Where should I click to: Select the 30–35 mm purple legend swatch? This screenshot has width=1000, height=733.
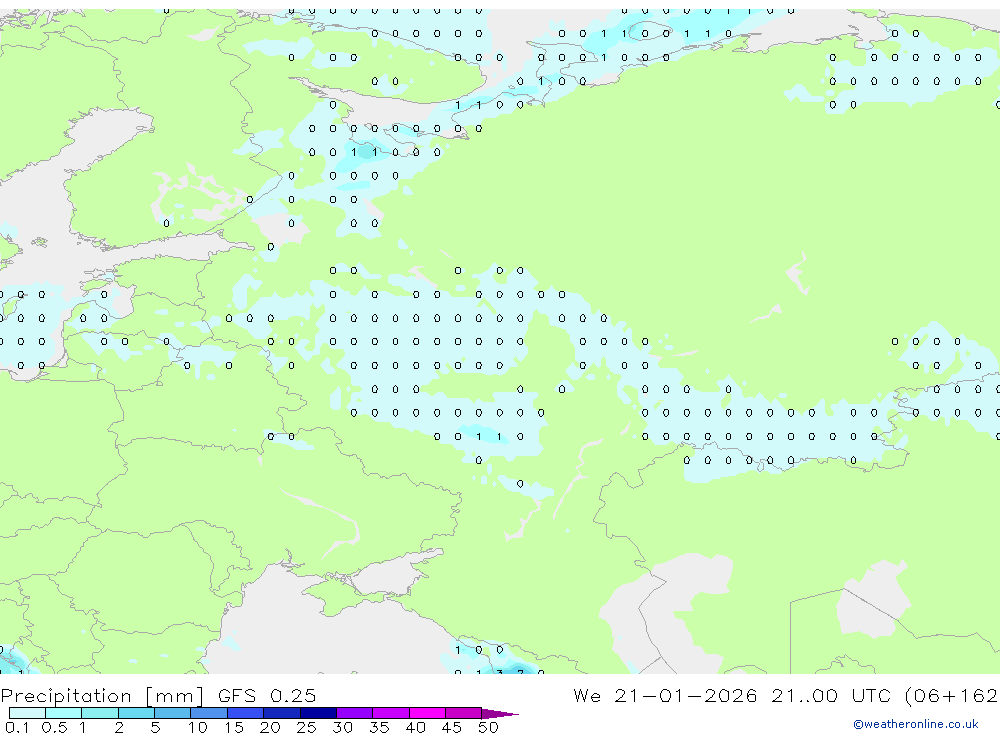click(x=355, y=713)
